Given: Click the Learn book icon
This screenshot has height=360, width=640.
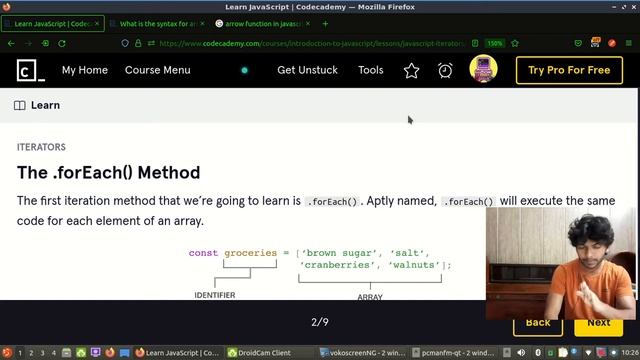Looking at the screenshot, I should 20,105.
